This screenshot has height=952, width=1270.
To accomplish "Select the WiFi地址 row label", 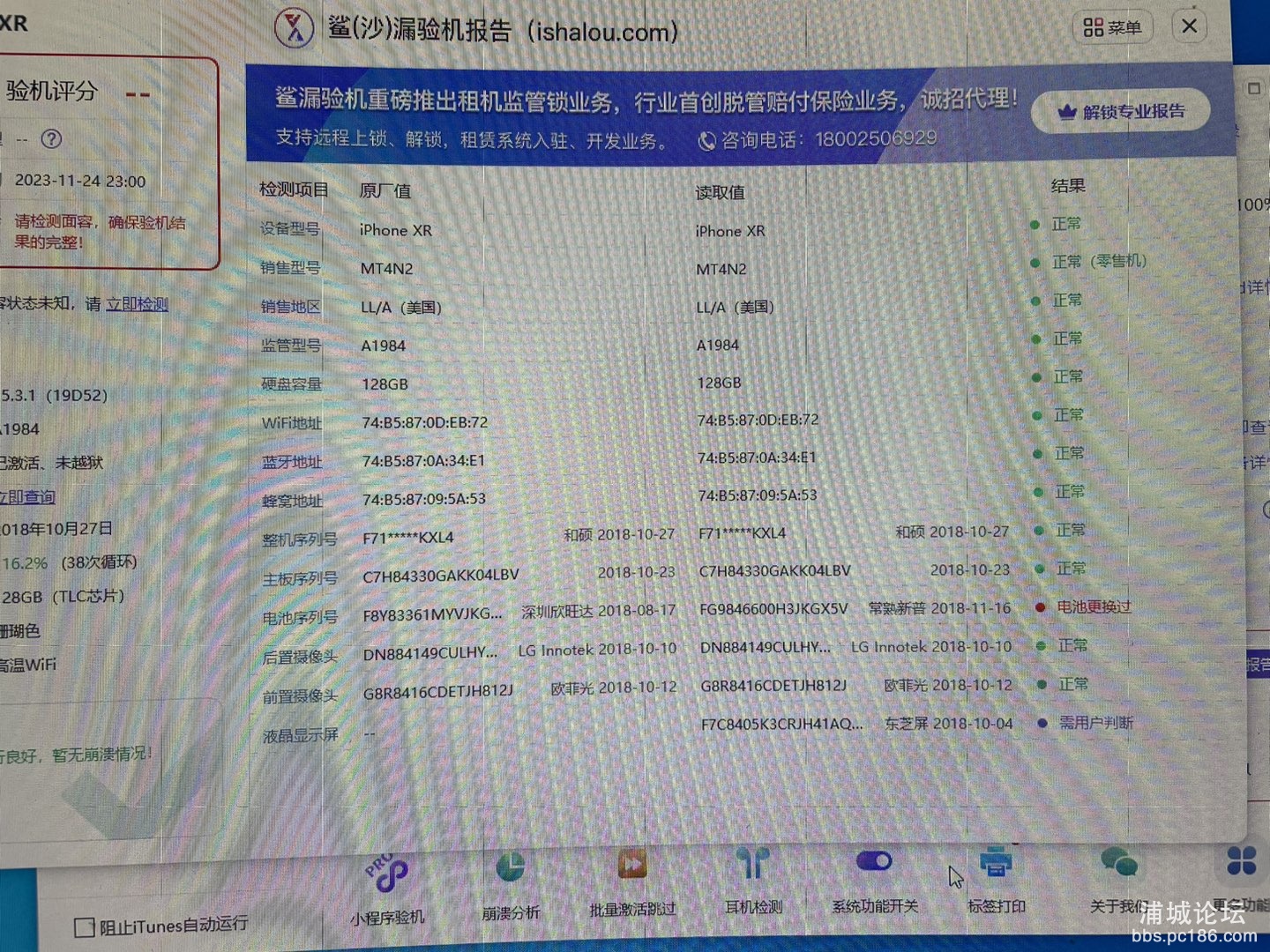I will 292,423.
